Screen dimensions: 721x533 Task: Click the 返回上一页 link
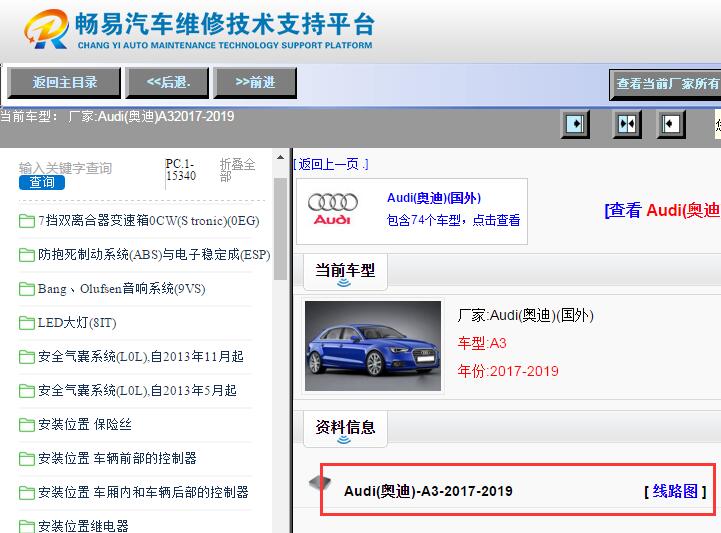pyautogui.click(x=331, y=164)
